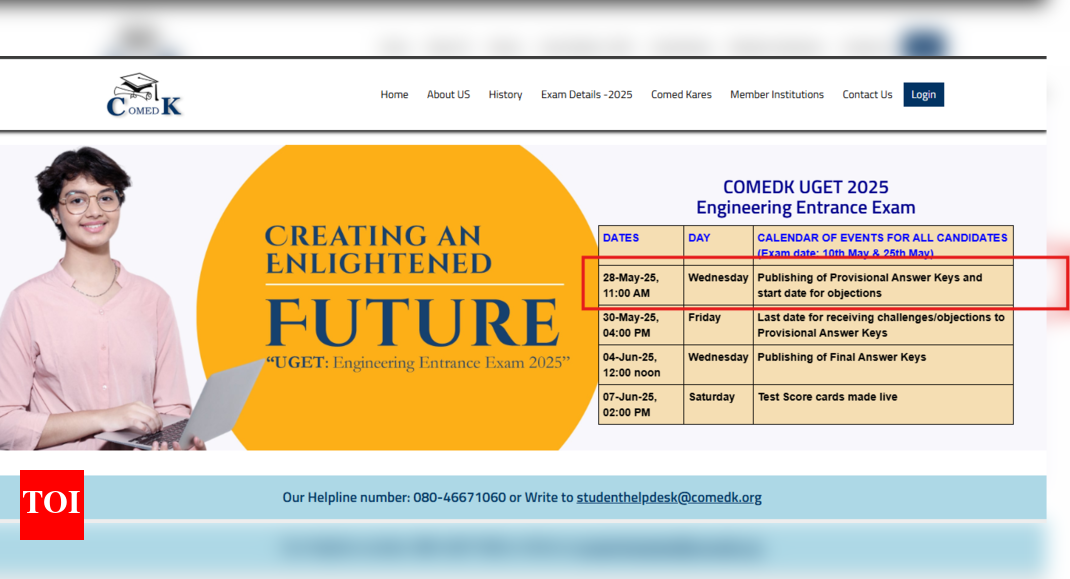Screen dimensions: 1070x579
Task: Click the 07-Jun-25, 02:00 PM date cell
Action: [x=641, y=404]
